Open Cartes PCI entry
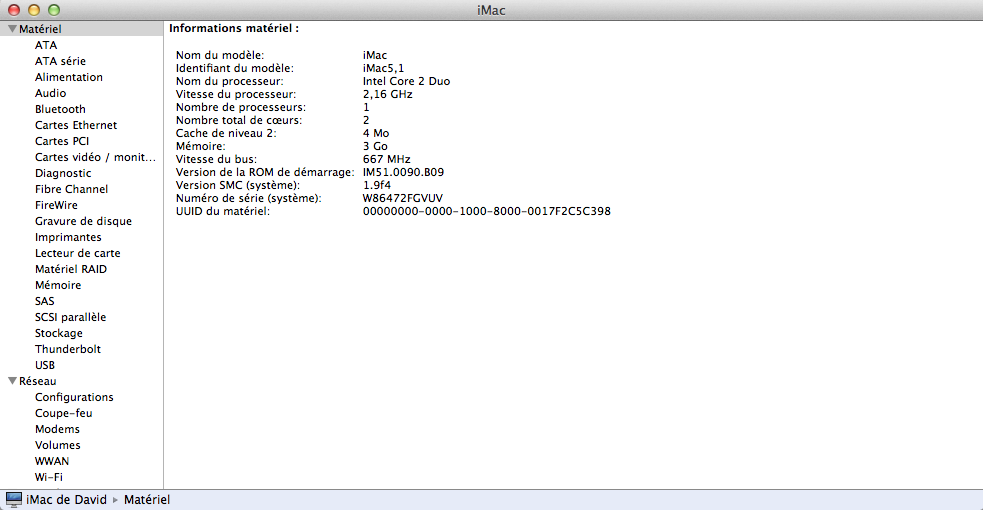This screenshot has width=983, height=510. [x=62, y=141]
